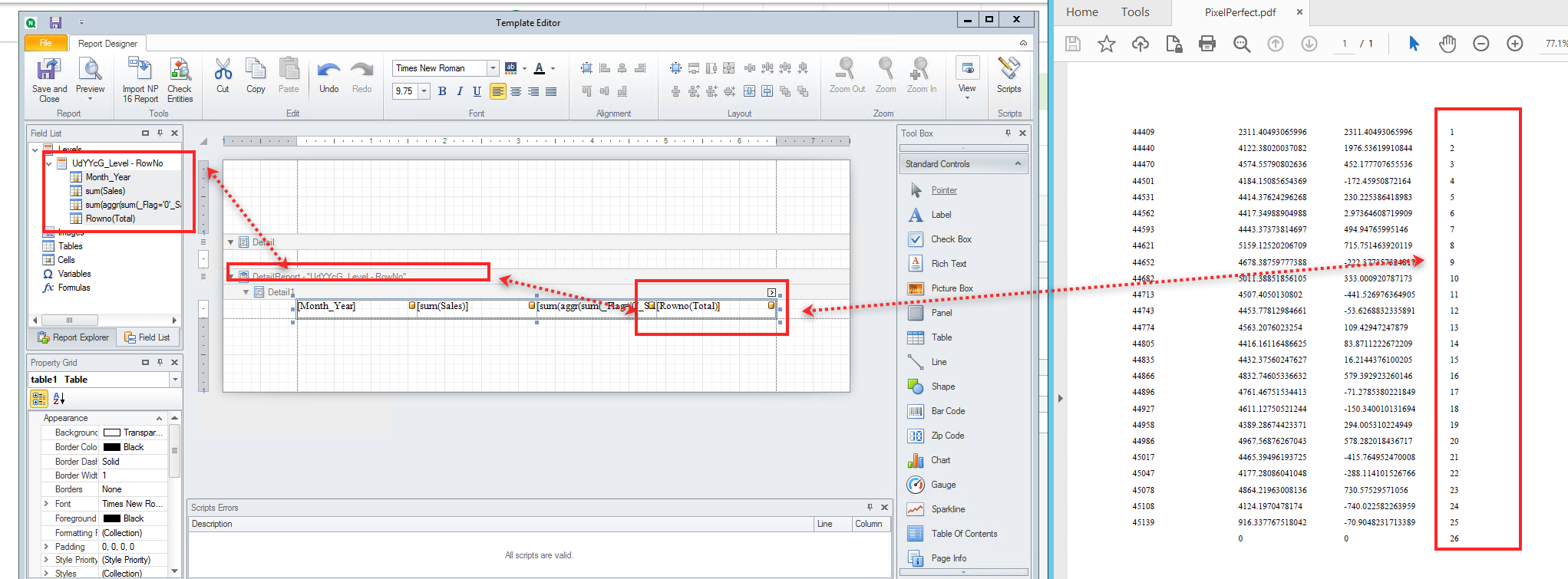Select the Table Of Contents control
Viewport: 1568px width, 579px height.
point(953,534)
